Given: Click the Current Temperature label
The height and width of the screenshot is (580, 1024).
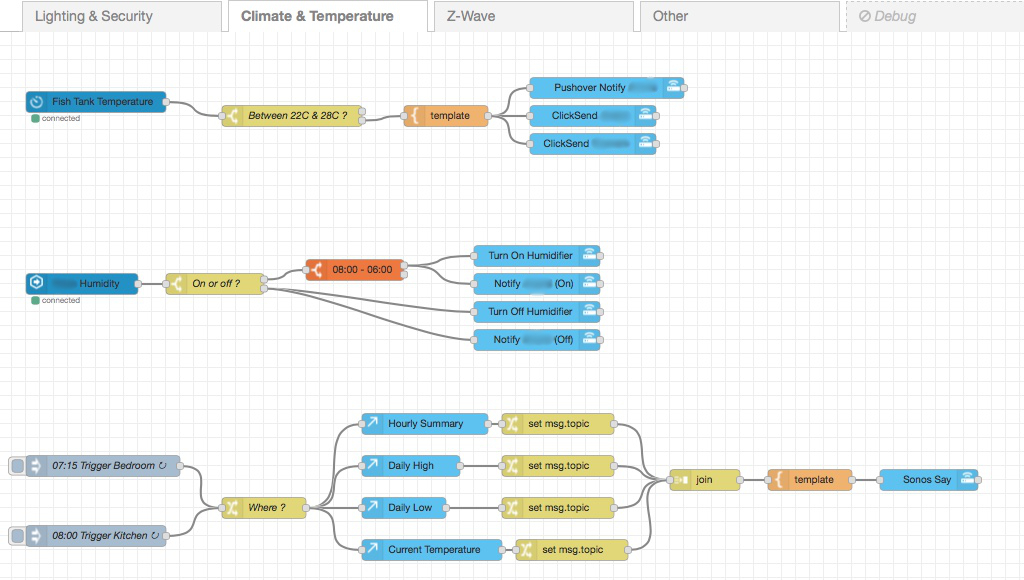Looking at the screenshot, I should click(434, 550).
